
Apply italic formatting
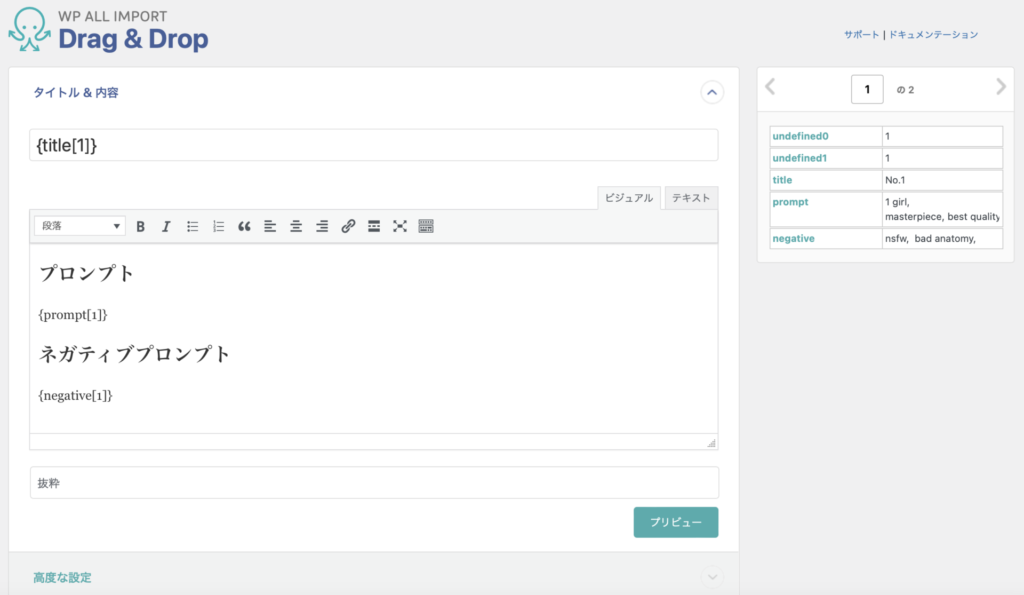[x=166, y=226]
